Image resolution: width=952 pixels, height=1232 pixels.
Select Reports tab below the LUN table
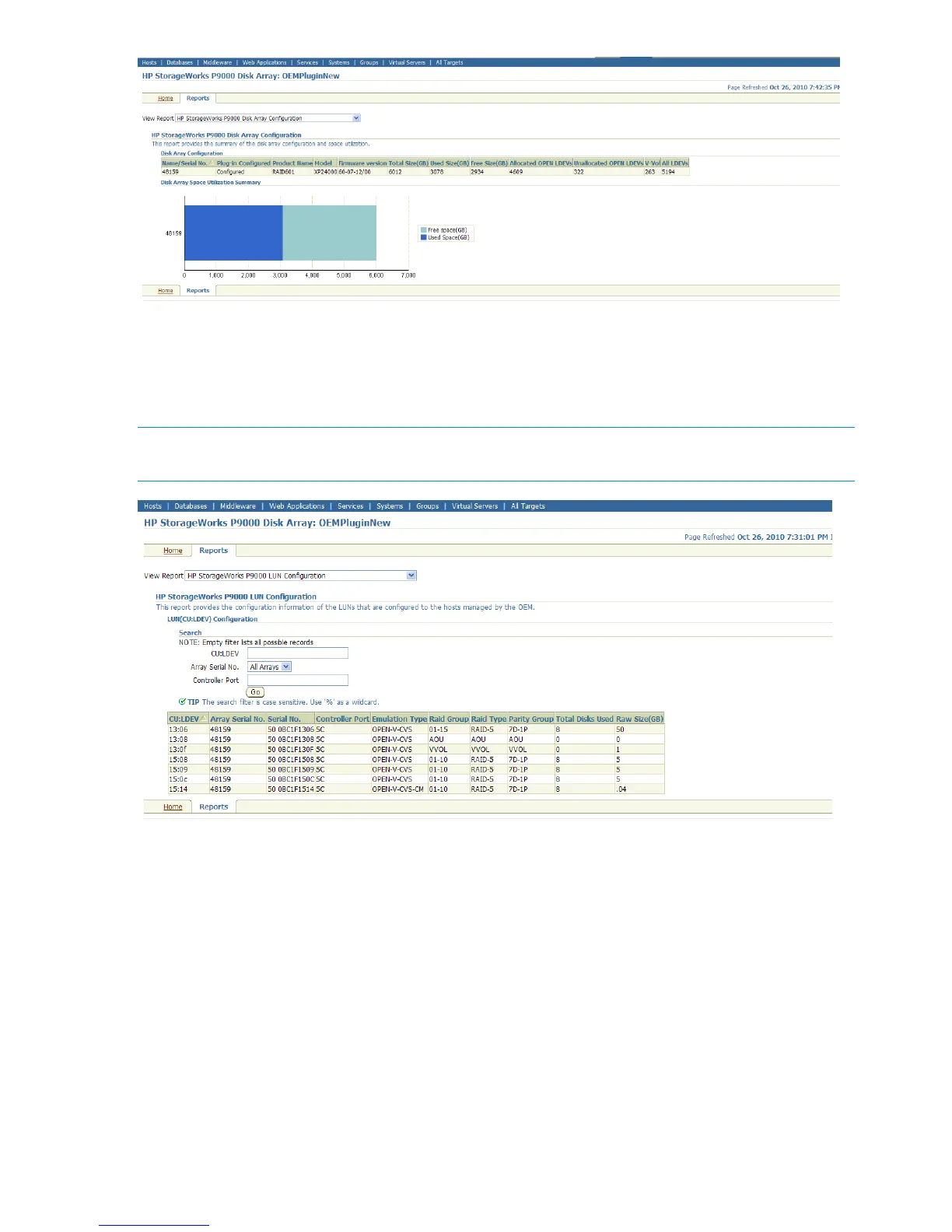pyautogui.click(x=213, y=807)
